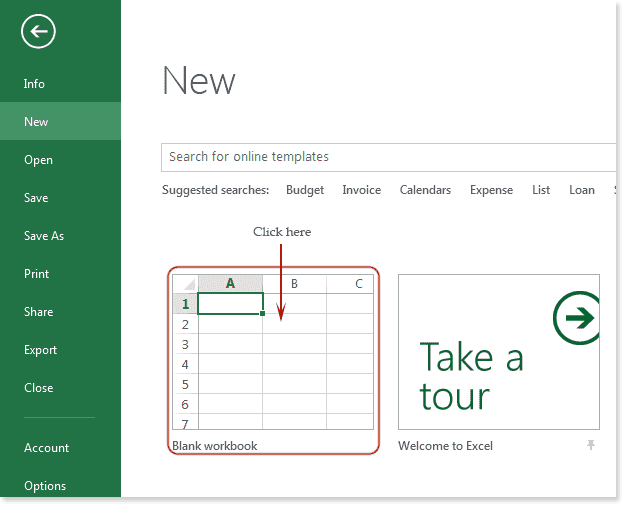
Task: Click the Welcome to Excel label
Action: 445,446
